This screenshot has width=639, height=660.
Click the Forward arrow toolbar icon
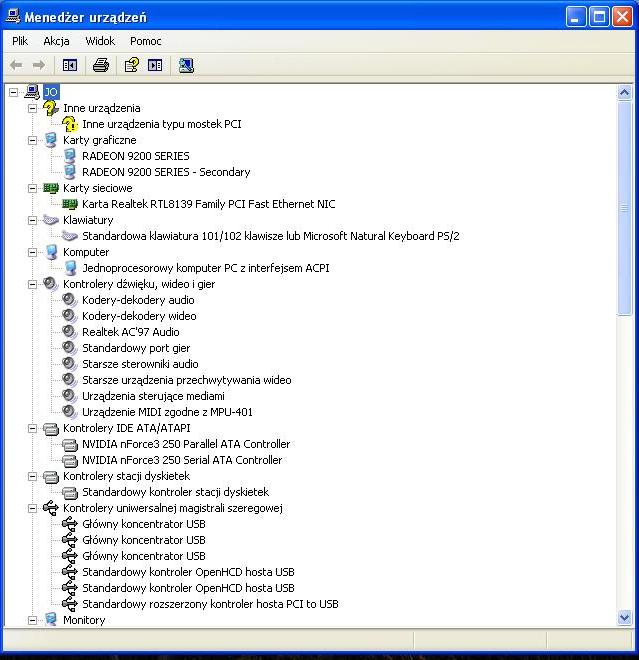39,65
